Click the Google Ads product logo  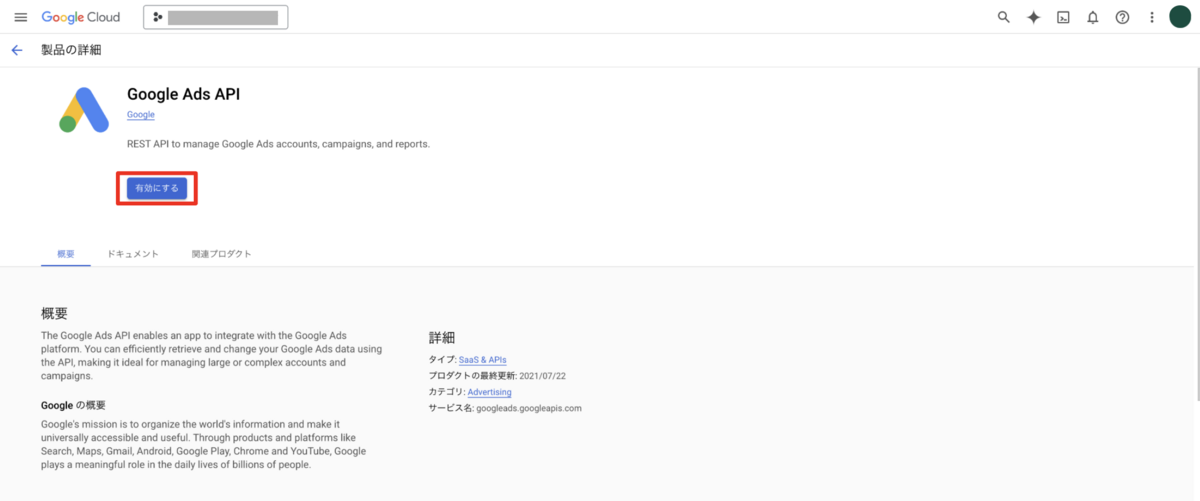pyautogui.click(x=84, y=110)
